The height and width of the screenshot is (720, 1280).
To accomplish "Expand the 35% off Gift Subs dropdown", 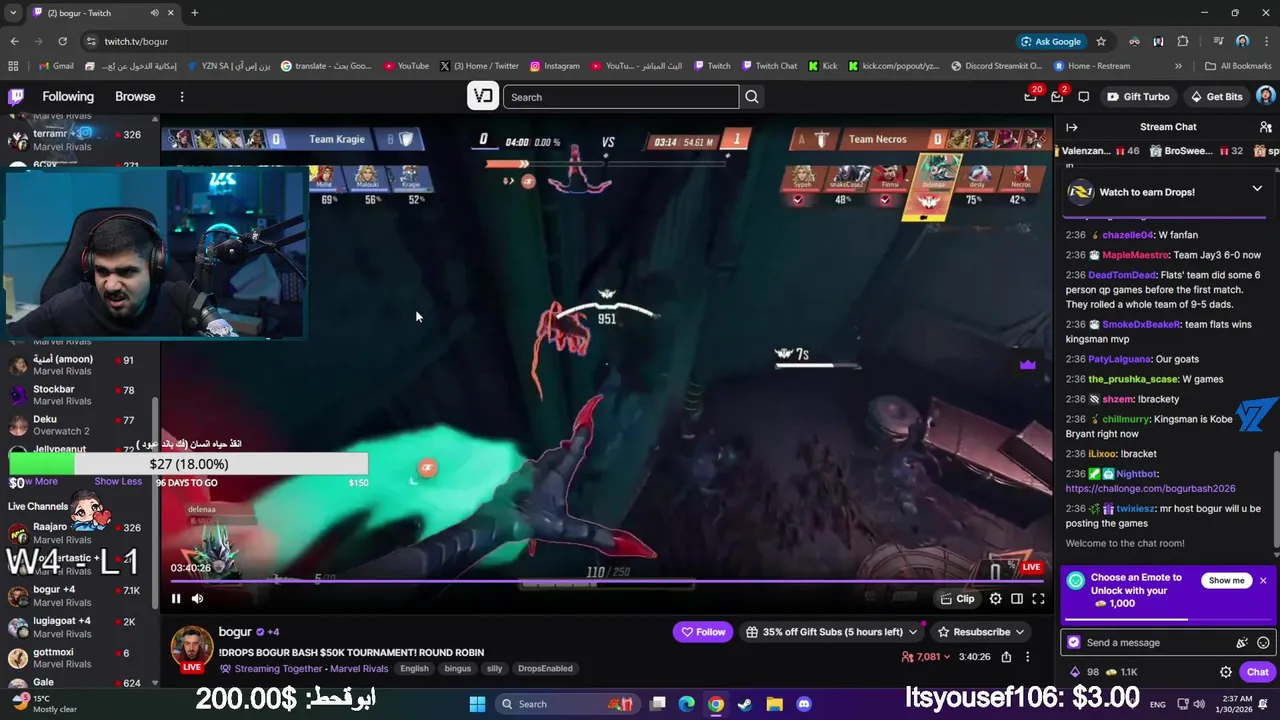I will pyautogui.click(x=913, y=632).
